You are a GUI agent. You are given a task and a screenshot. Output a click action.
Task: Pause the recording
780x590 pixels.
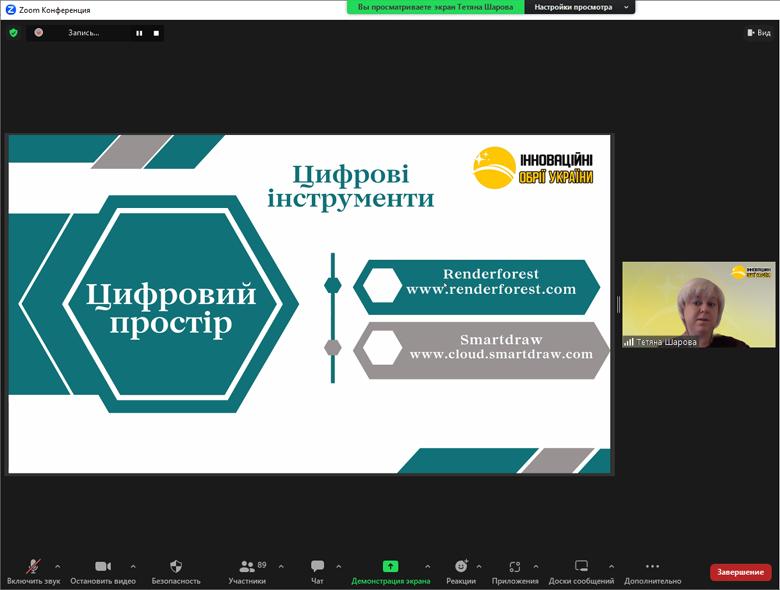point(139,33)
